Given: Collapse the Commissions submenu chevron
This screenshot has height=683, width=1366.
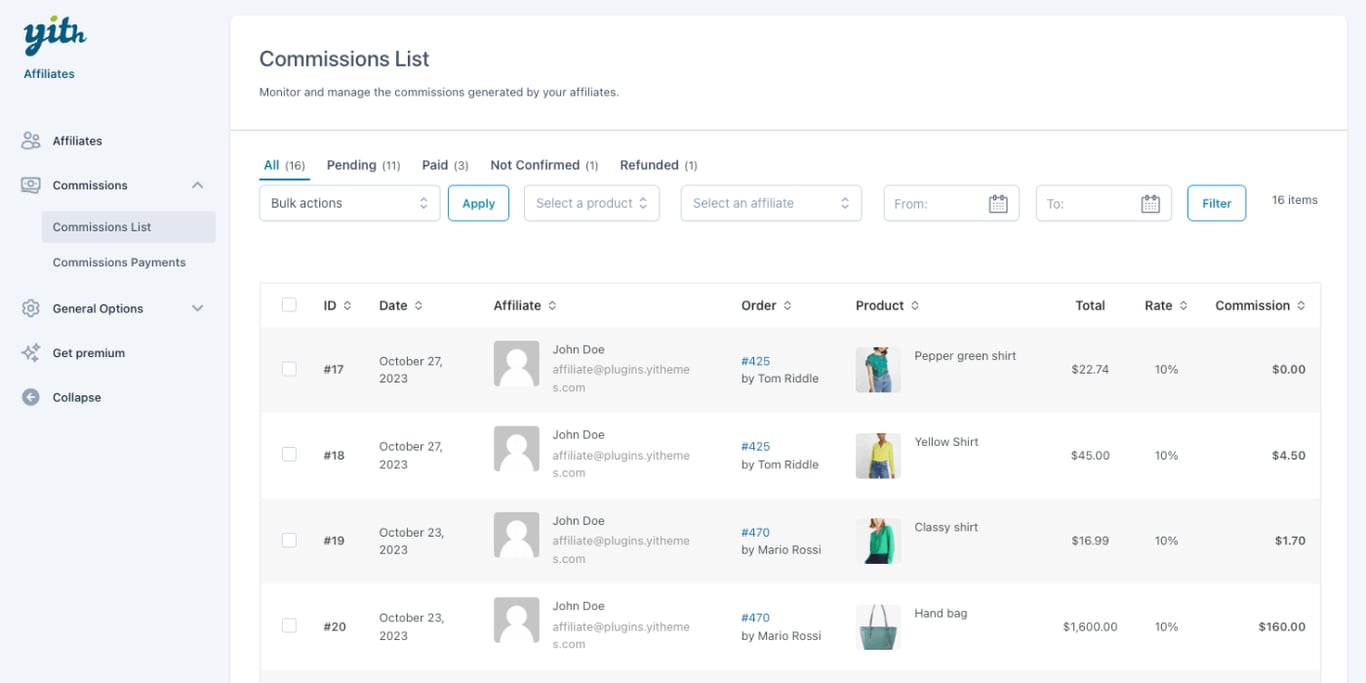Looking at the screenshot, I should click(x=197, y=185).
